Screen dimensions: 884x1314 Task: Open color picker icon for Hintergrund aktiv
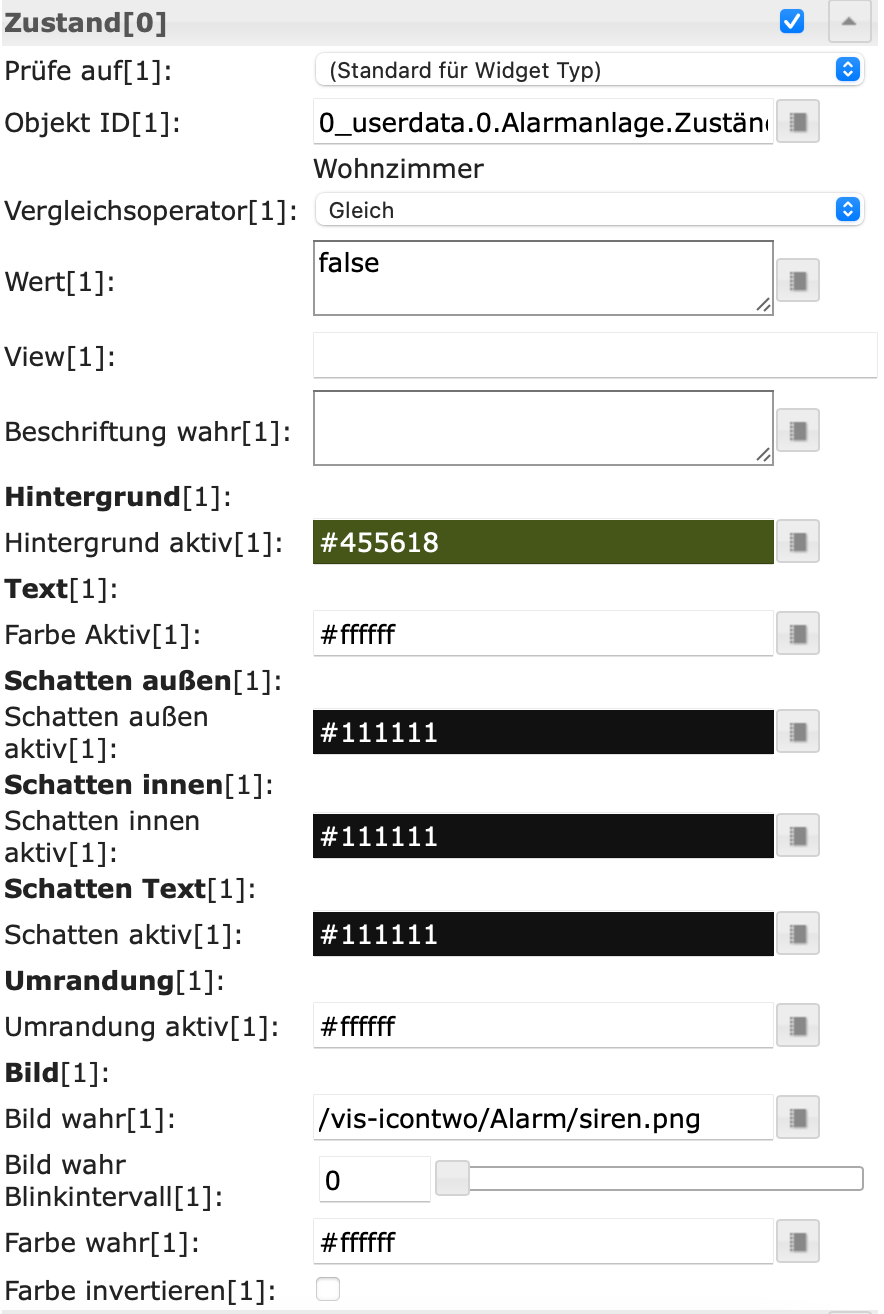(797, 541)
